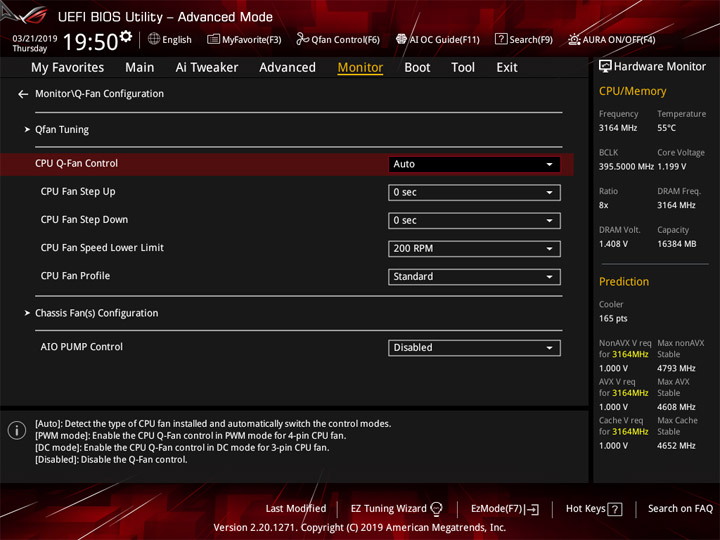720x540 pixels.
Task: Click Search on FAQ link
Action: 681,508
